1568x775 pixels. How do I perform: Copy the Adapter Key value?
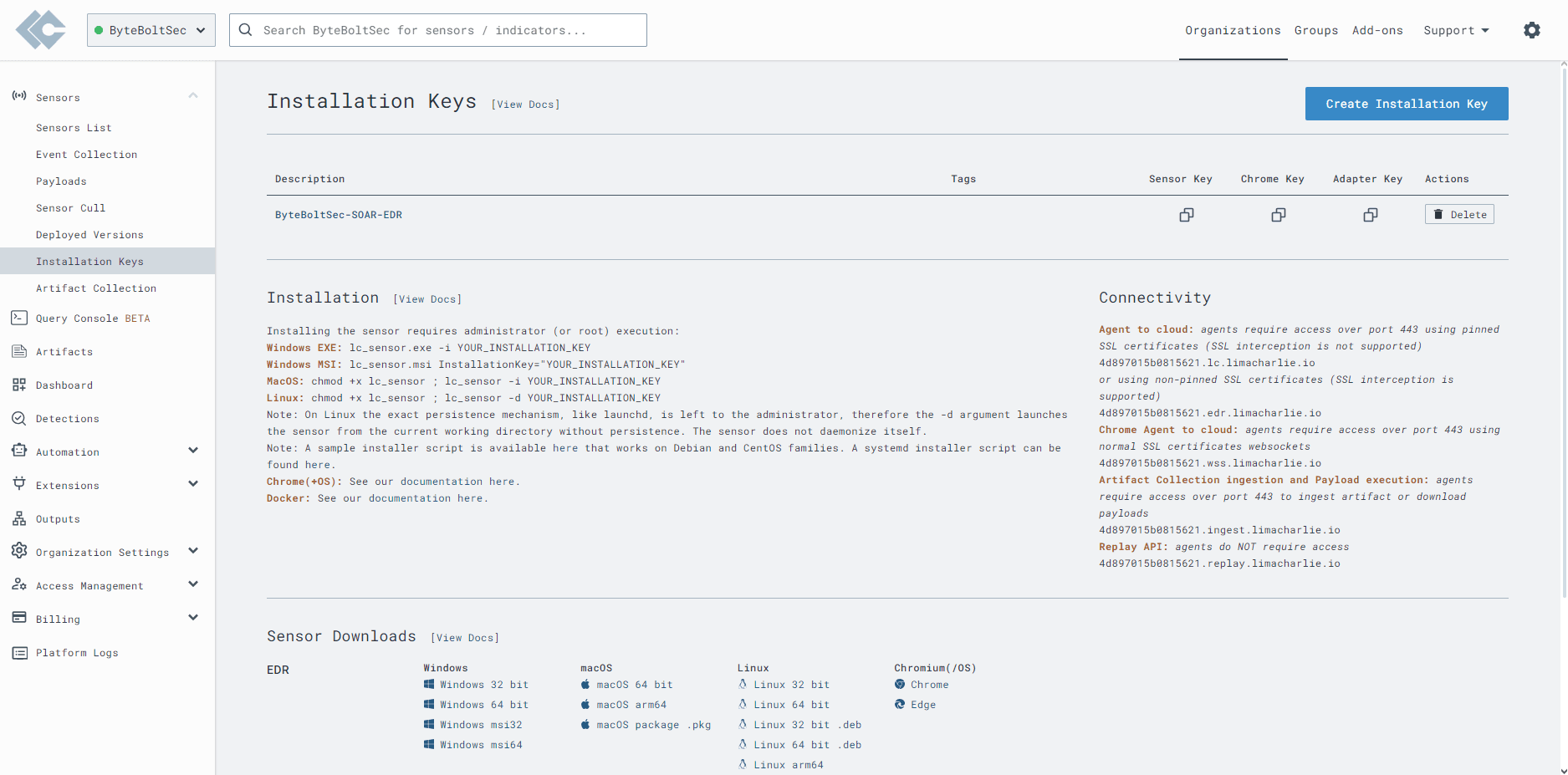coord(1370,215)
